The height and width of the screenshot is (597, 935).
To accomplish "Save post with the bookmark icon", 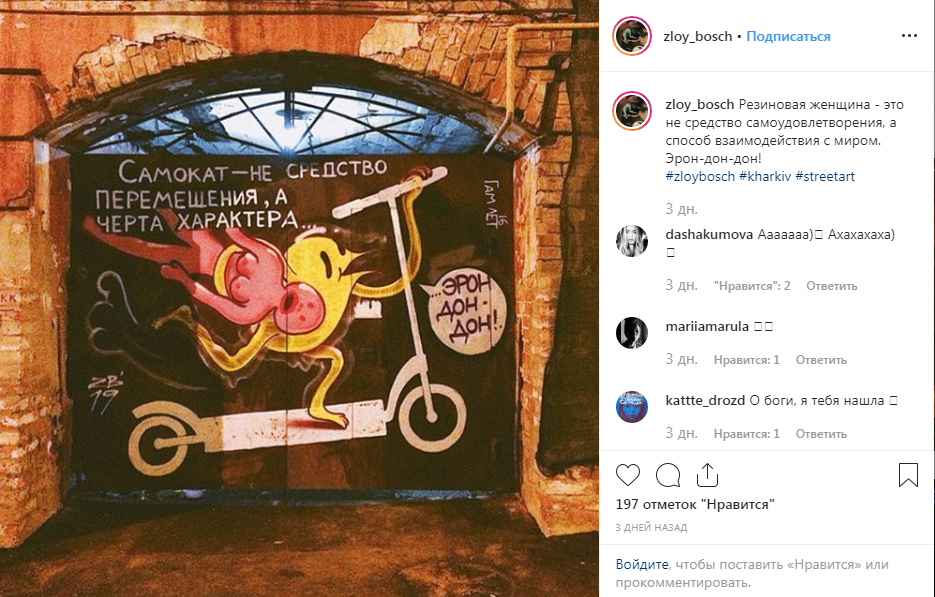I will (x=908, y=475).
